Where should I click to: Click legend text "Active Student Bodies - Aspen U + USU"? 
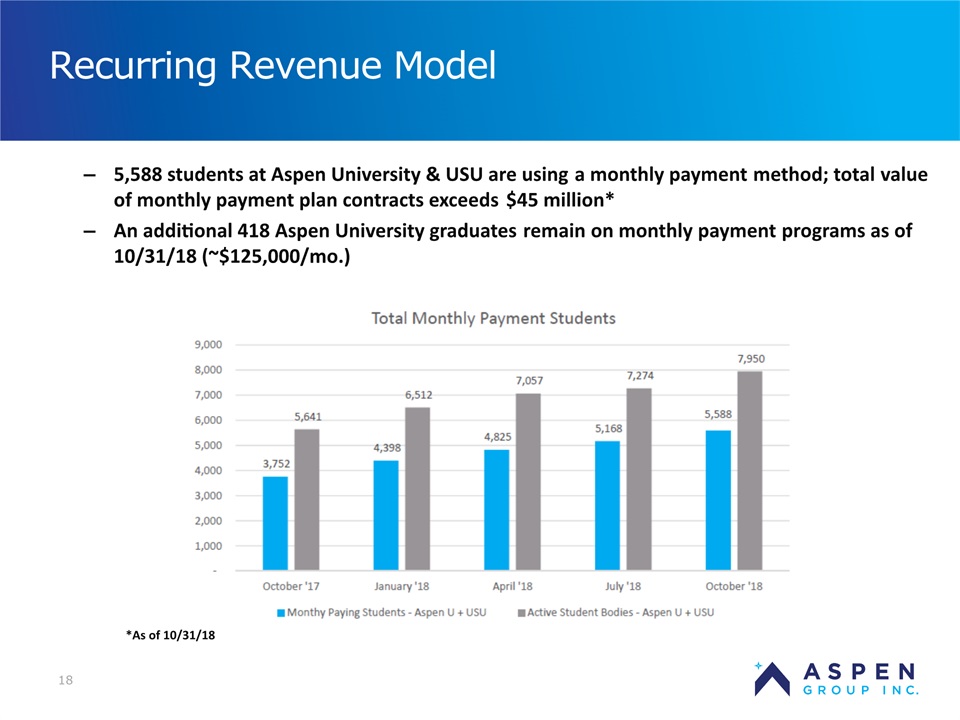tap(621, 613)
